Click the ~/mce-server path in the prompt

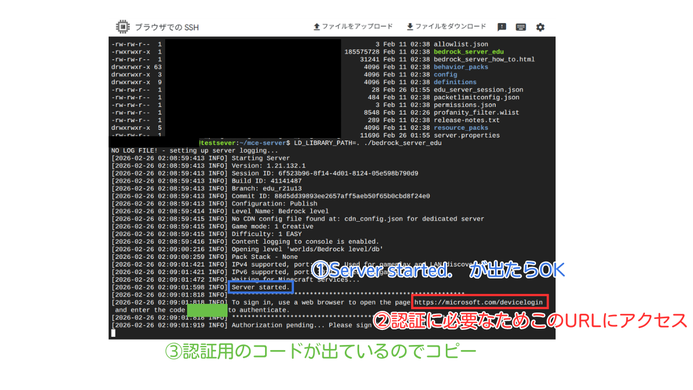pos(263,143)
